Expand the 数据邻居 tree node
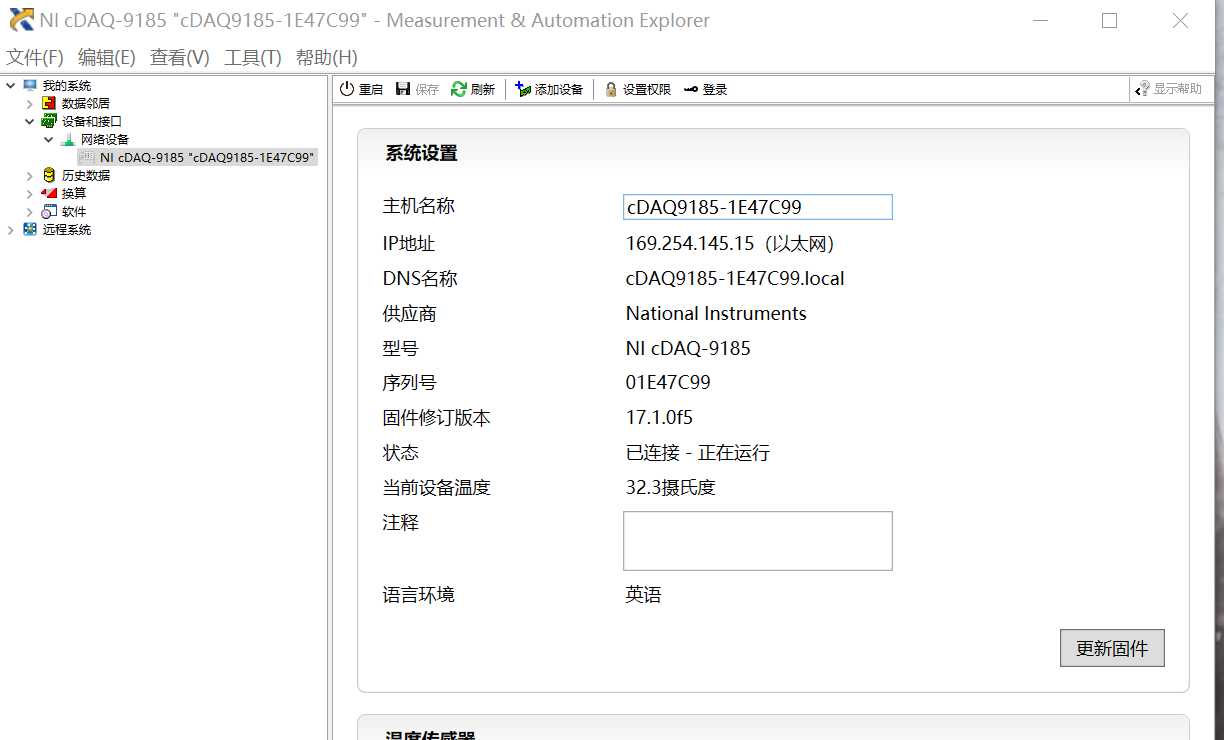The height and width of the screenshot is (740, 1224). 29,103
